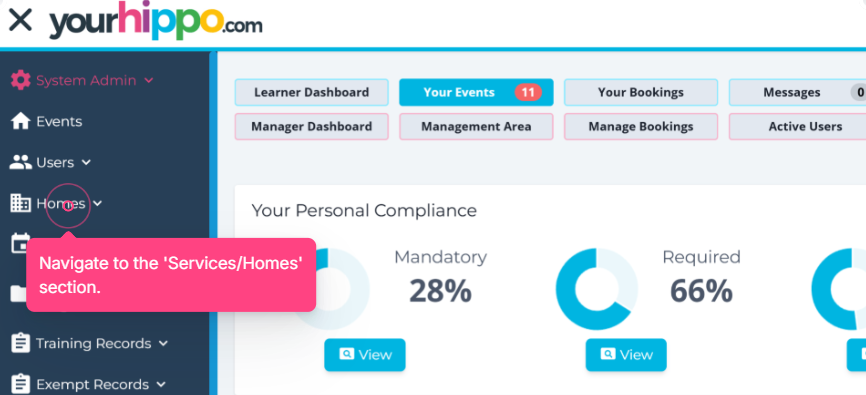Expand the System Admin dropdown chevron
Viewport: 866px width, 395px height.
[x=149, y=81]
